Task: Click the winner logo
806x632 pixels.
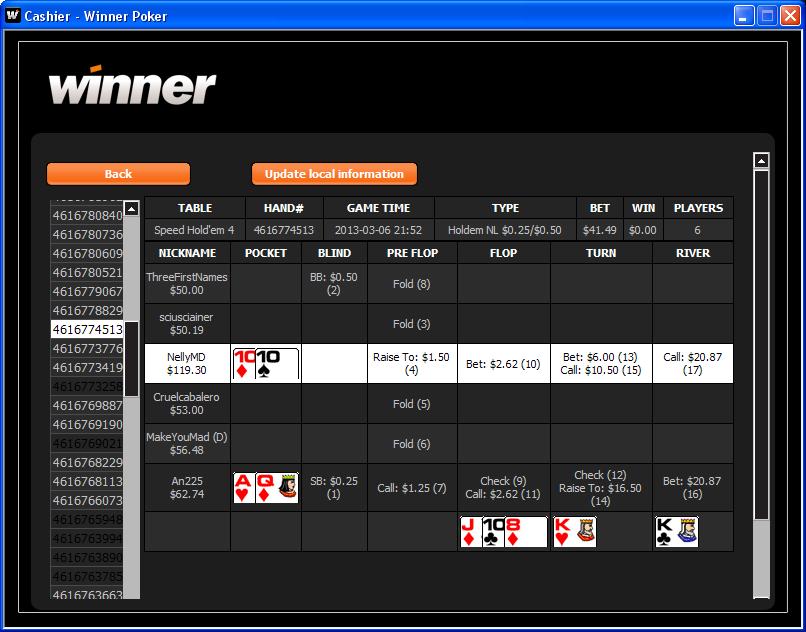Action: point(132,85)
